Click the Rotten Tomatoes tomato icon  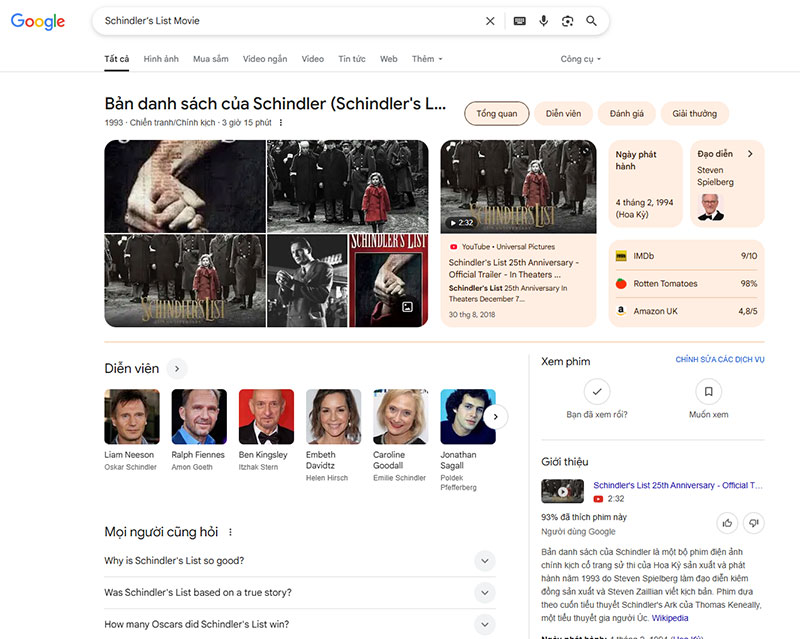click(621, 283)
